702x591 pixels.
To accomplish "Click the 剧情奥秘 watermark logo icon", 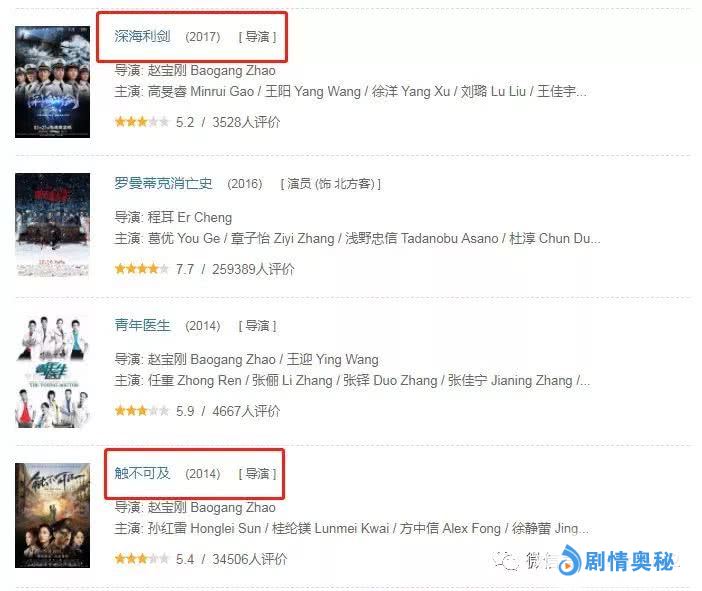I will [x=569, y=560].
